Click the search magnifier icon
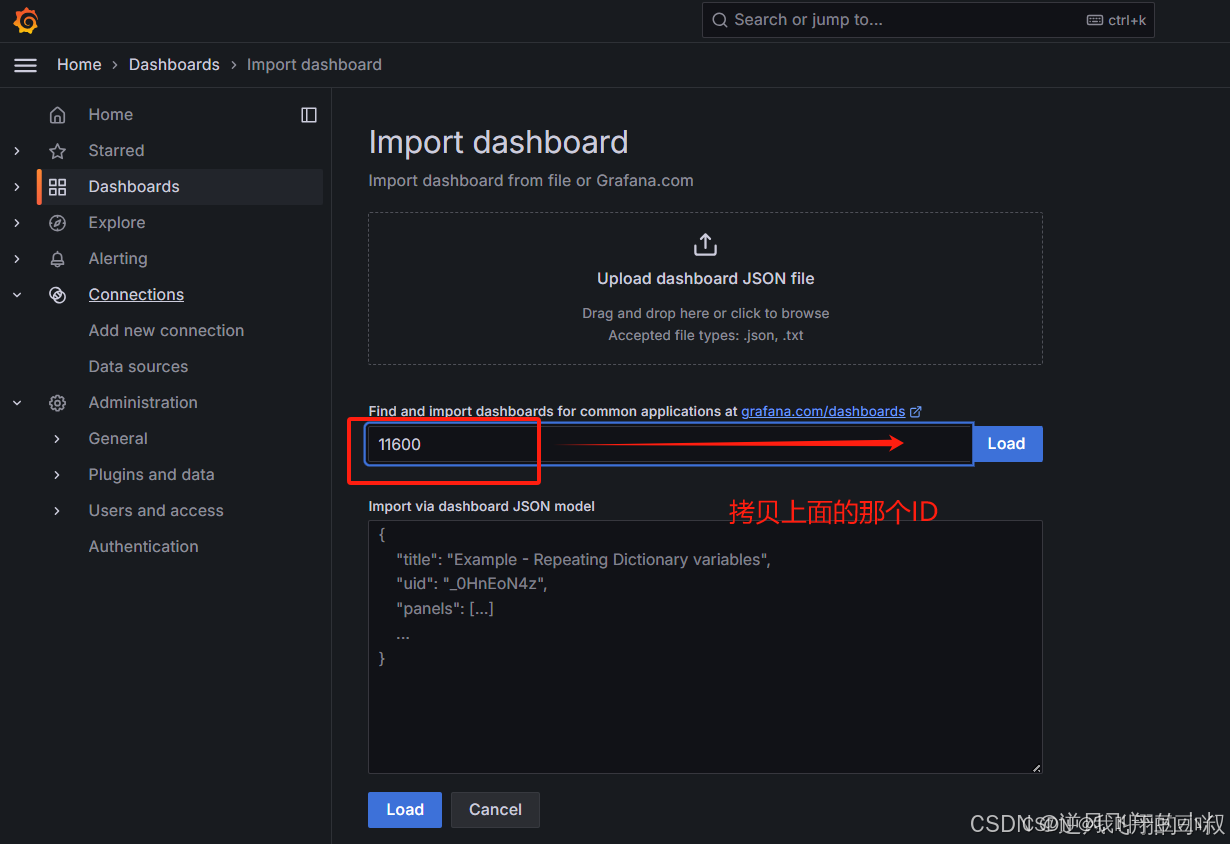1230x844 pixels. click(720, 20)
